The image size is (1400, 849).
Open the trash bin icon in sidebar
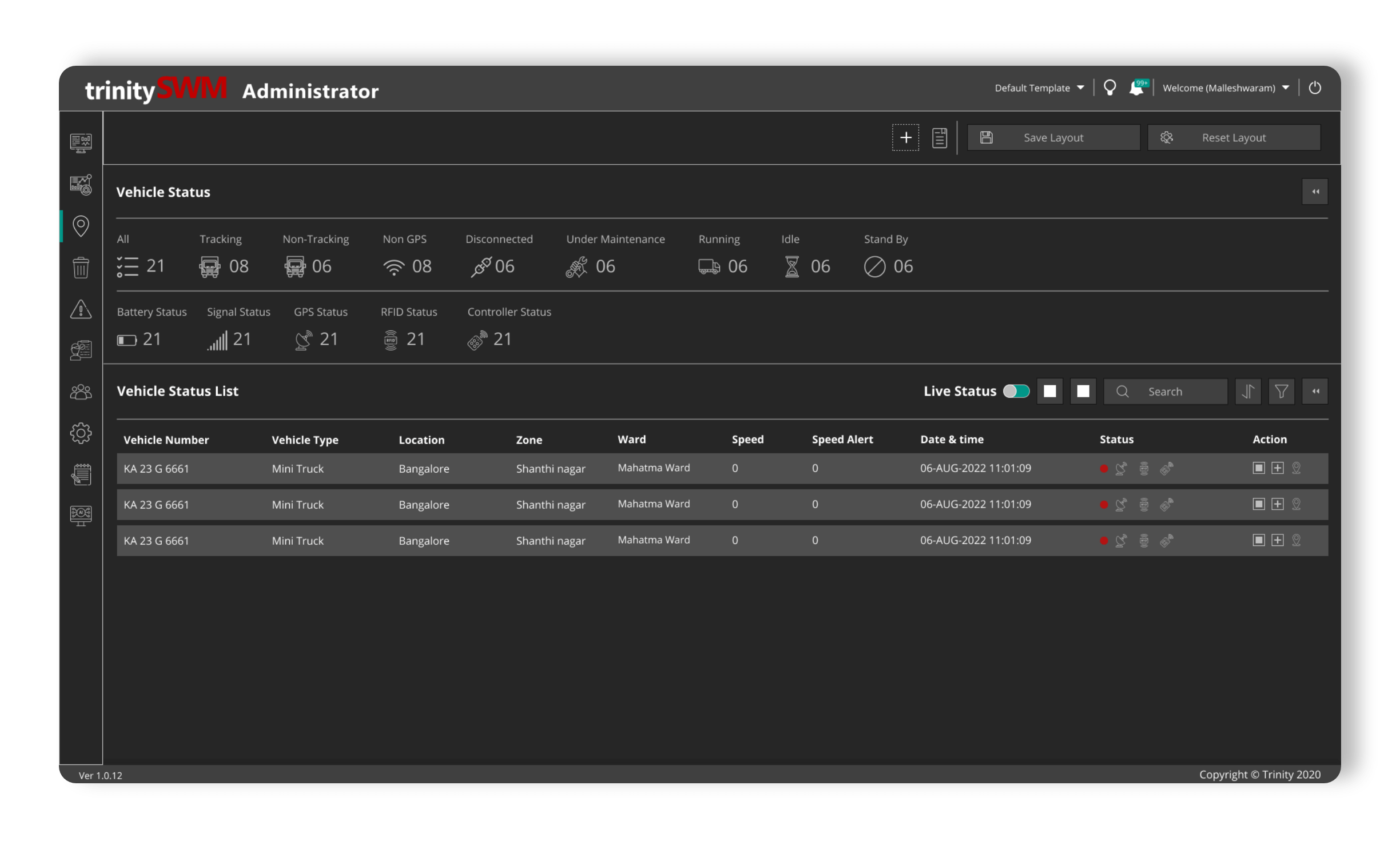point(81,267)
